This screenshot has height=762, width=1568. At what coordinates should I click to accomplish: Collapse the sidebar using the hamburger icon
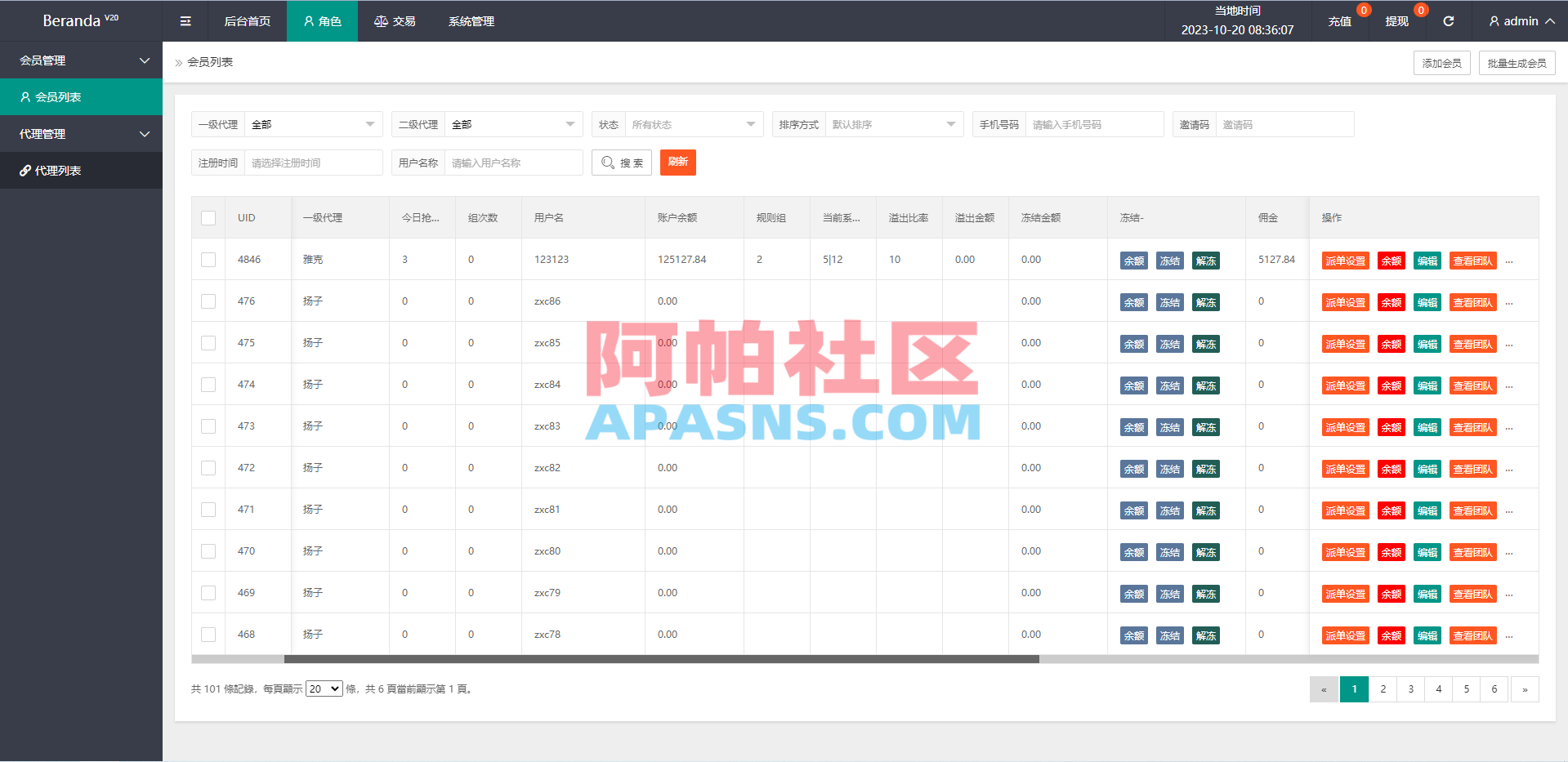(185, 20)
